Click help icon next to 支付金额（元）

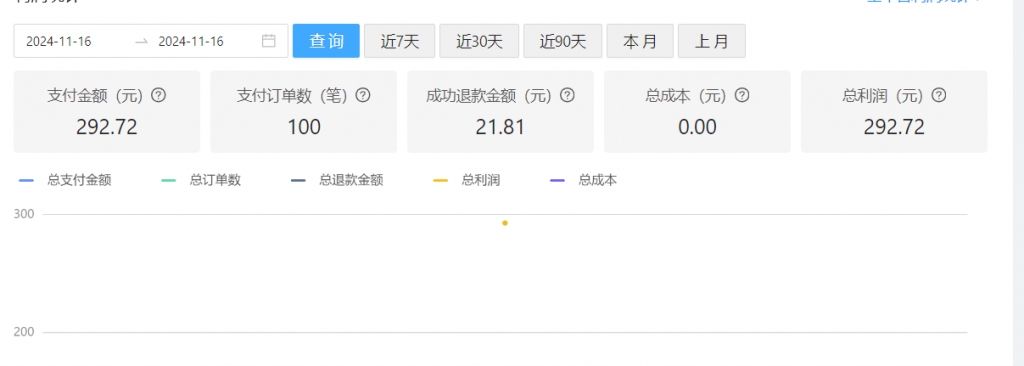click(159, 95)
